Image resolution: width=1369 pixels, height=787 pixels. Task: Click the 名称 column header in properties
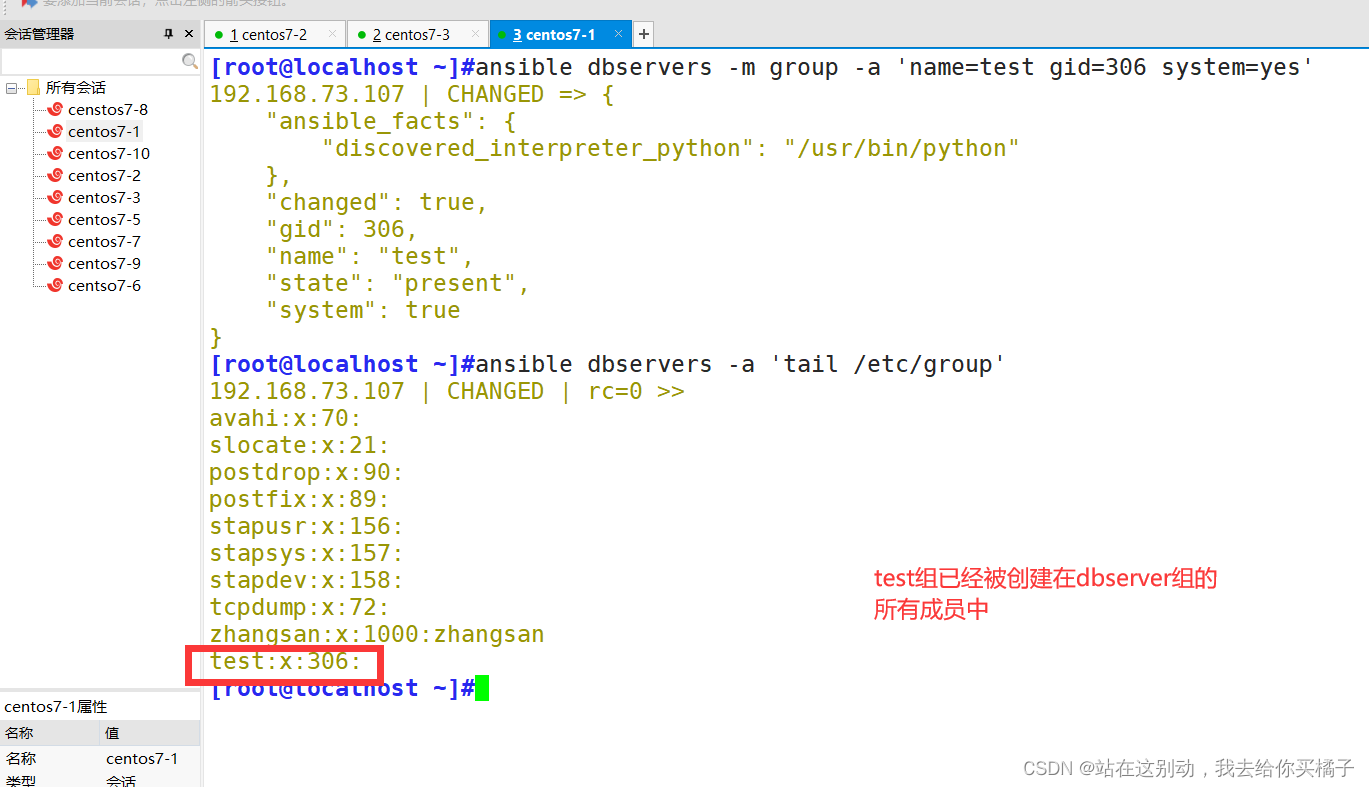[50, 733]
